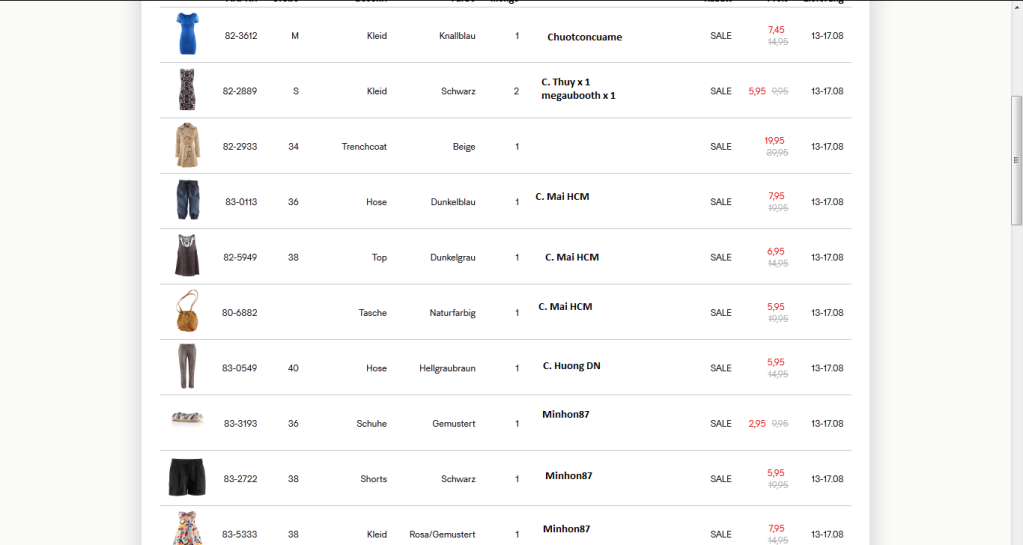This screenshot has width=1023, height=545.
Task: Click the colorful Rosa/Gemustert dress thumbnail
Action: 187,529
